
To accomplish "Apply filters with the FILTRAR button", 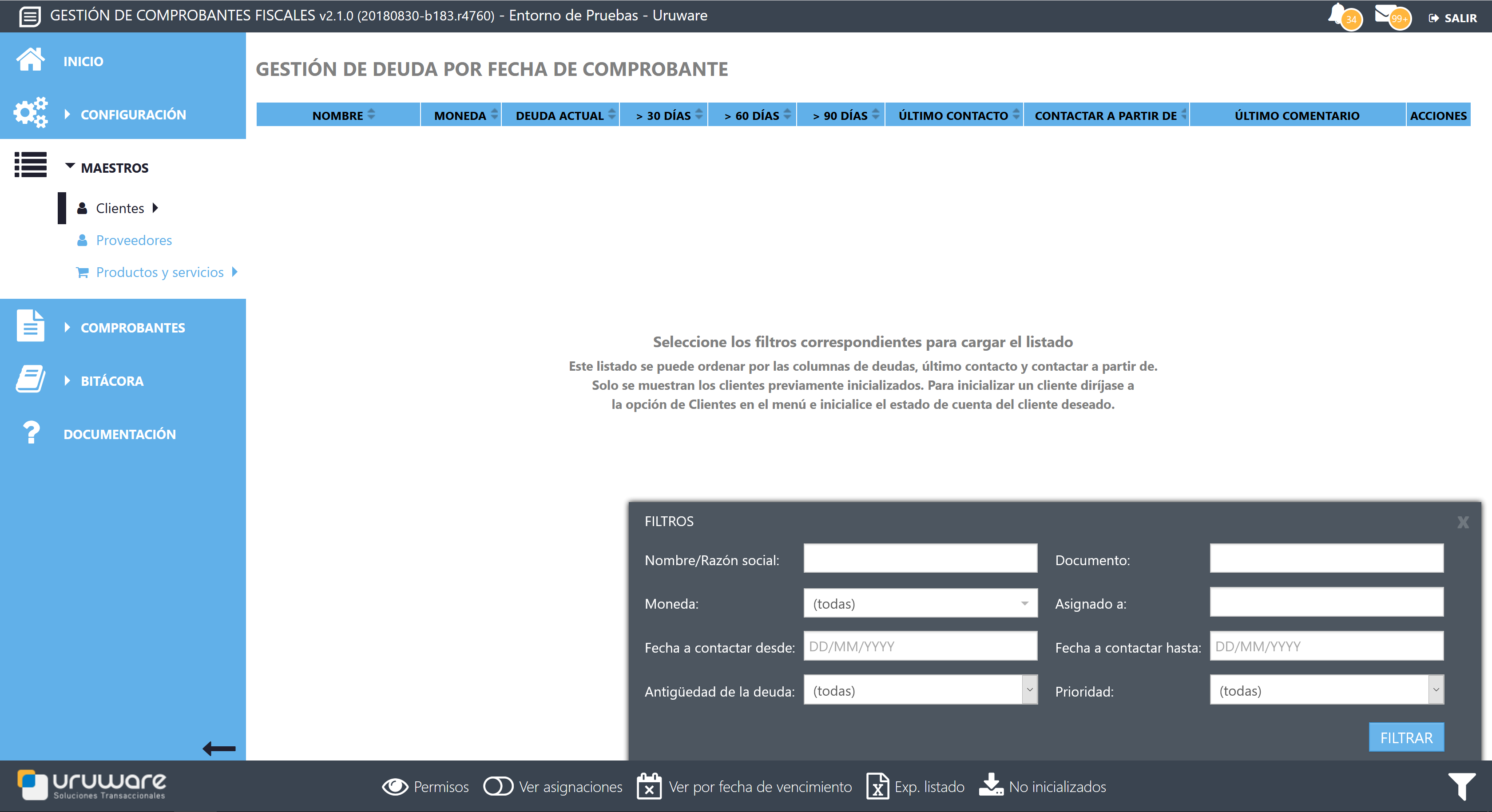I will (1406, 737).
